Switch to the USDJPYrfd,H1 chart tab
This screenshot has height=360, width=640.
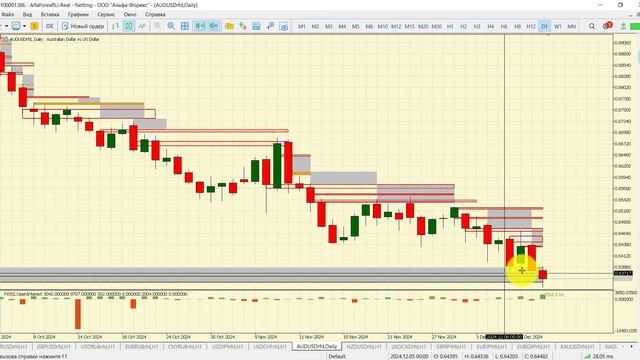click(227, 347)
